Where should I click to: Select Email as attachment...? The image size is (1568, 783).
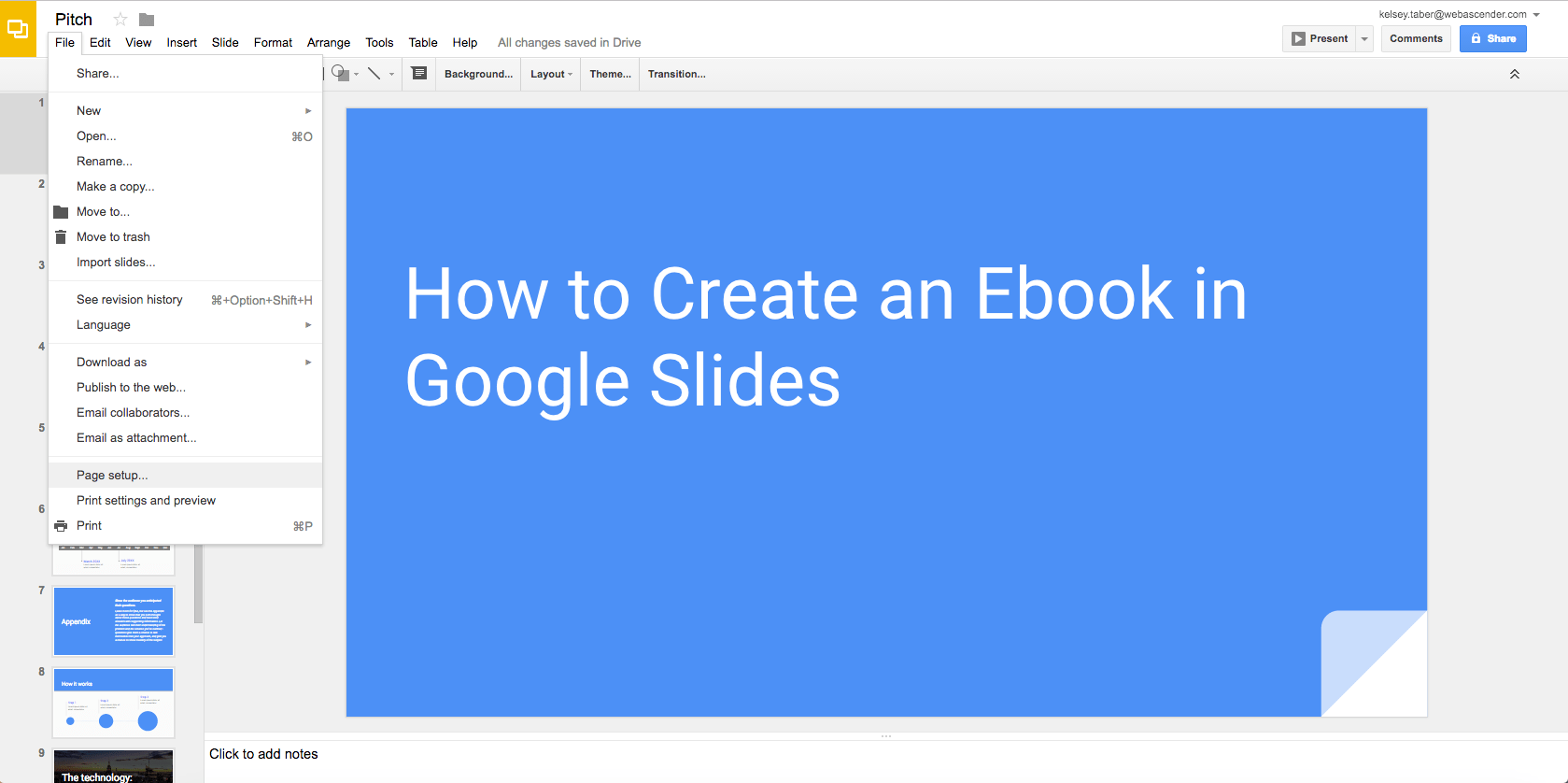pyautogui.click(x=185, y=438)
